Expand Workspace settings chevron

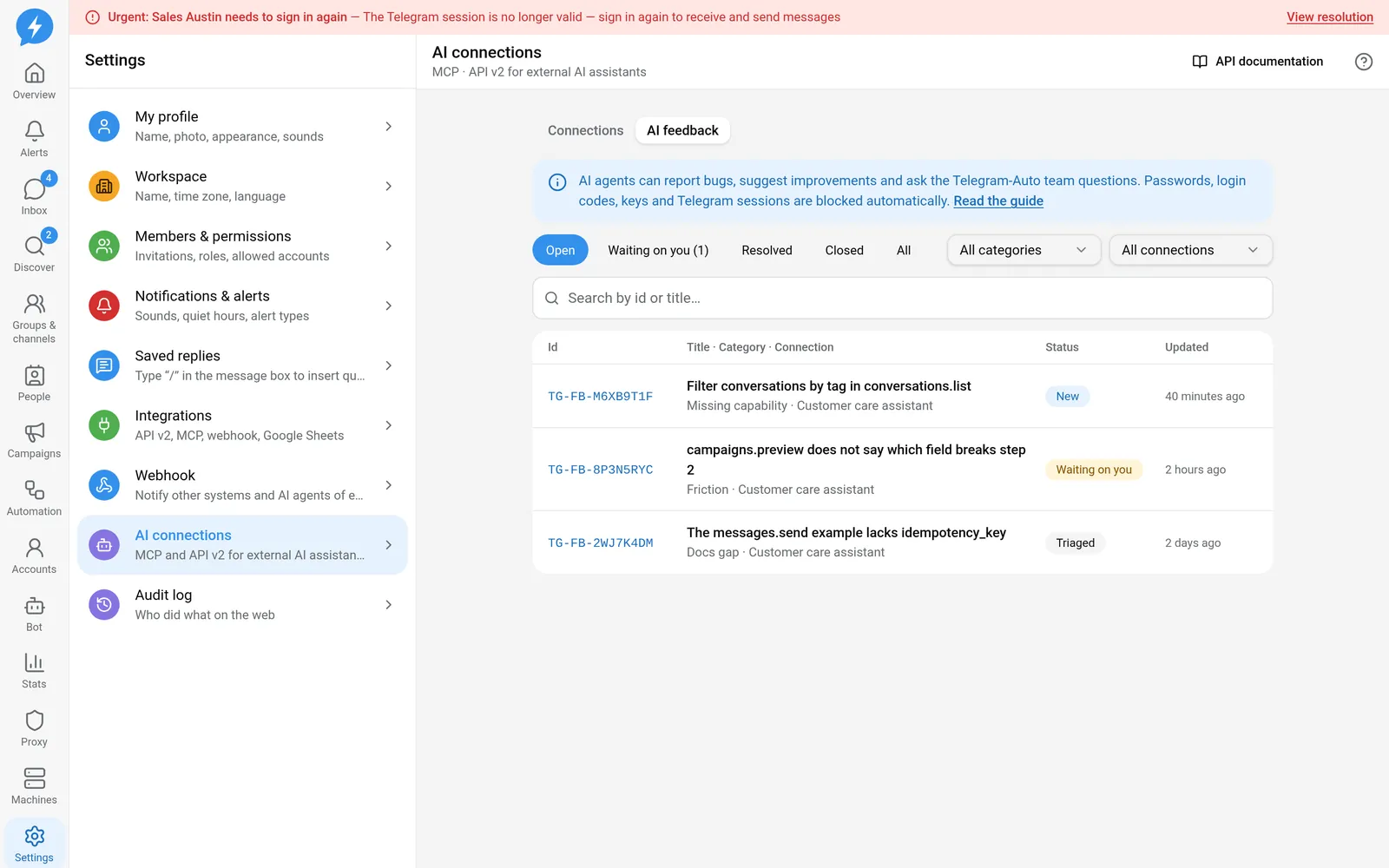click(388, 187)
